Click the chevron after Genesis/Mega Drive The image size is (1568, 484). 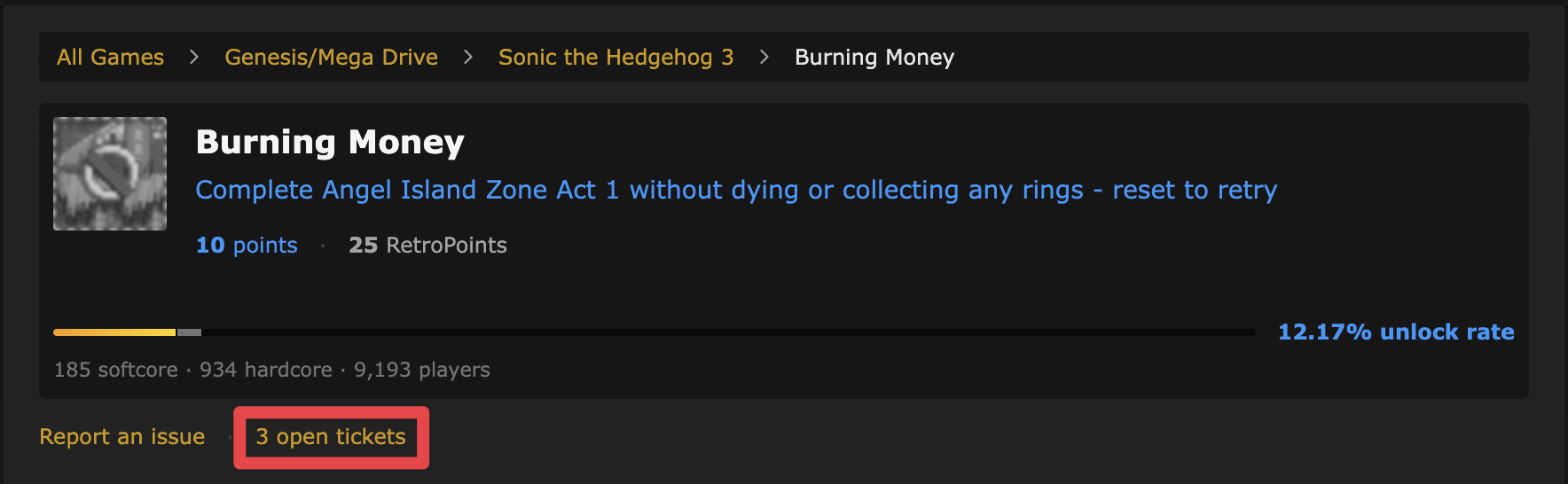[x=468, y=58]
